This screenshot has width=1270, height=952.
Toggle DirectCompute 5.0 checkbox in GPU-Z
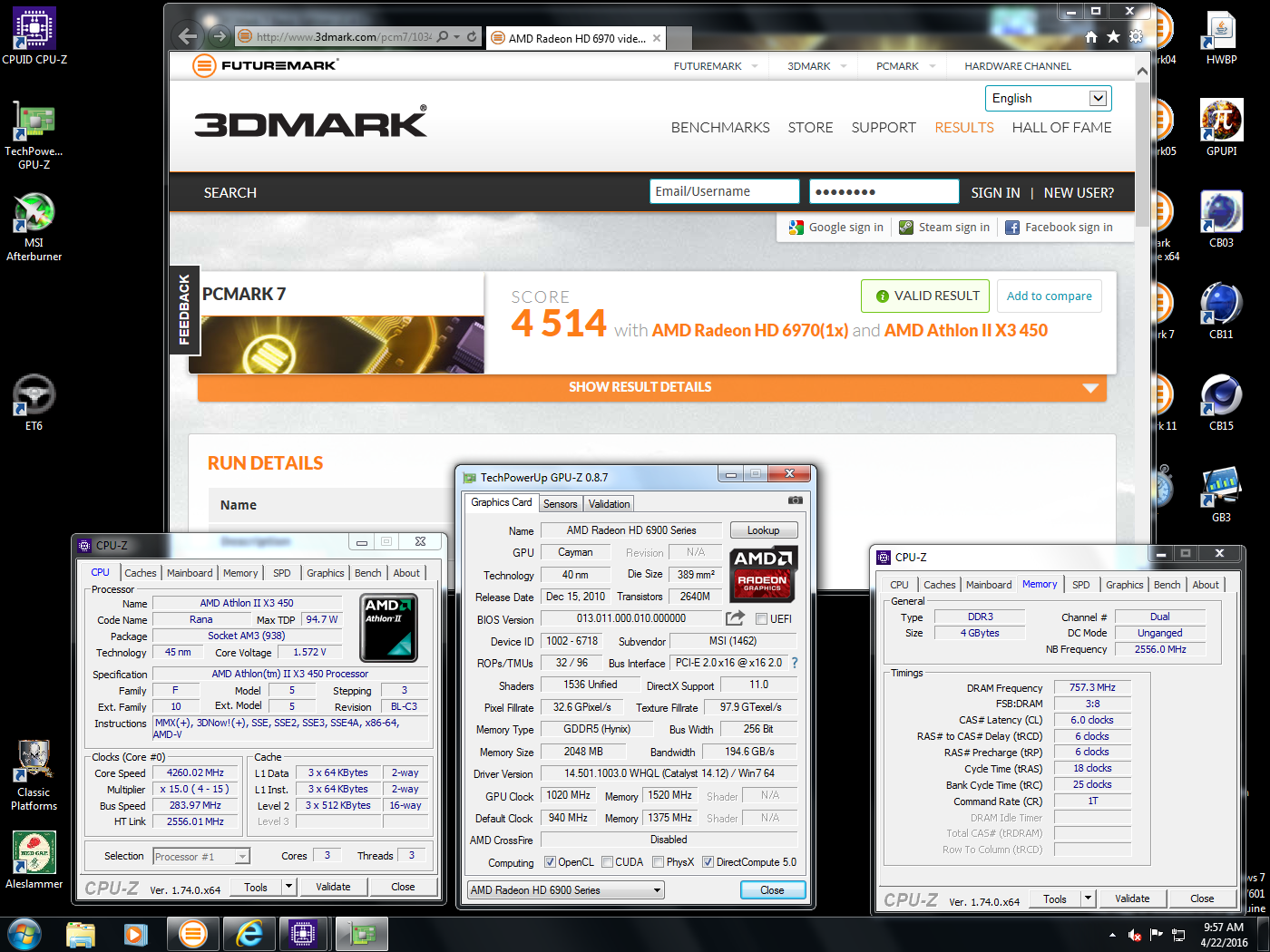pos(708,862)
